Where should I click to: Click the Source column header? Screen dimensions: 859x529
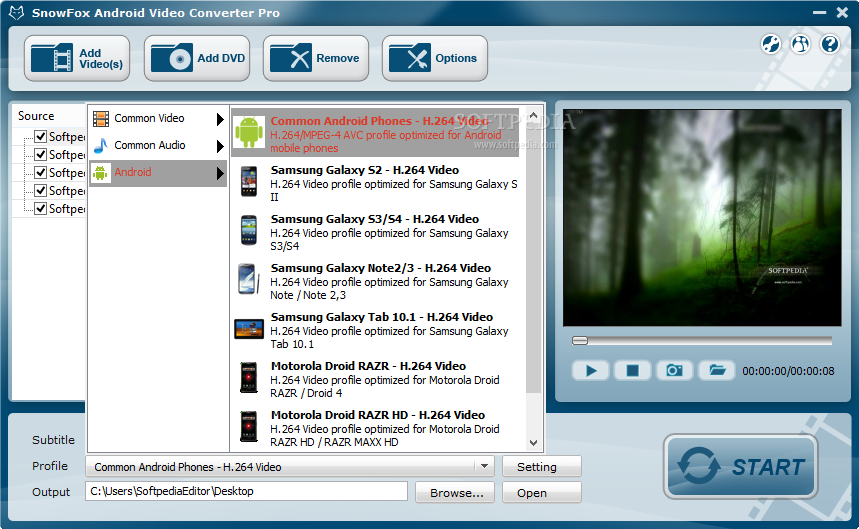pos(48,116)
